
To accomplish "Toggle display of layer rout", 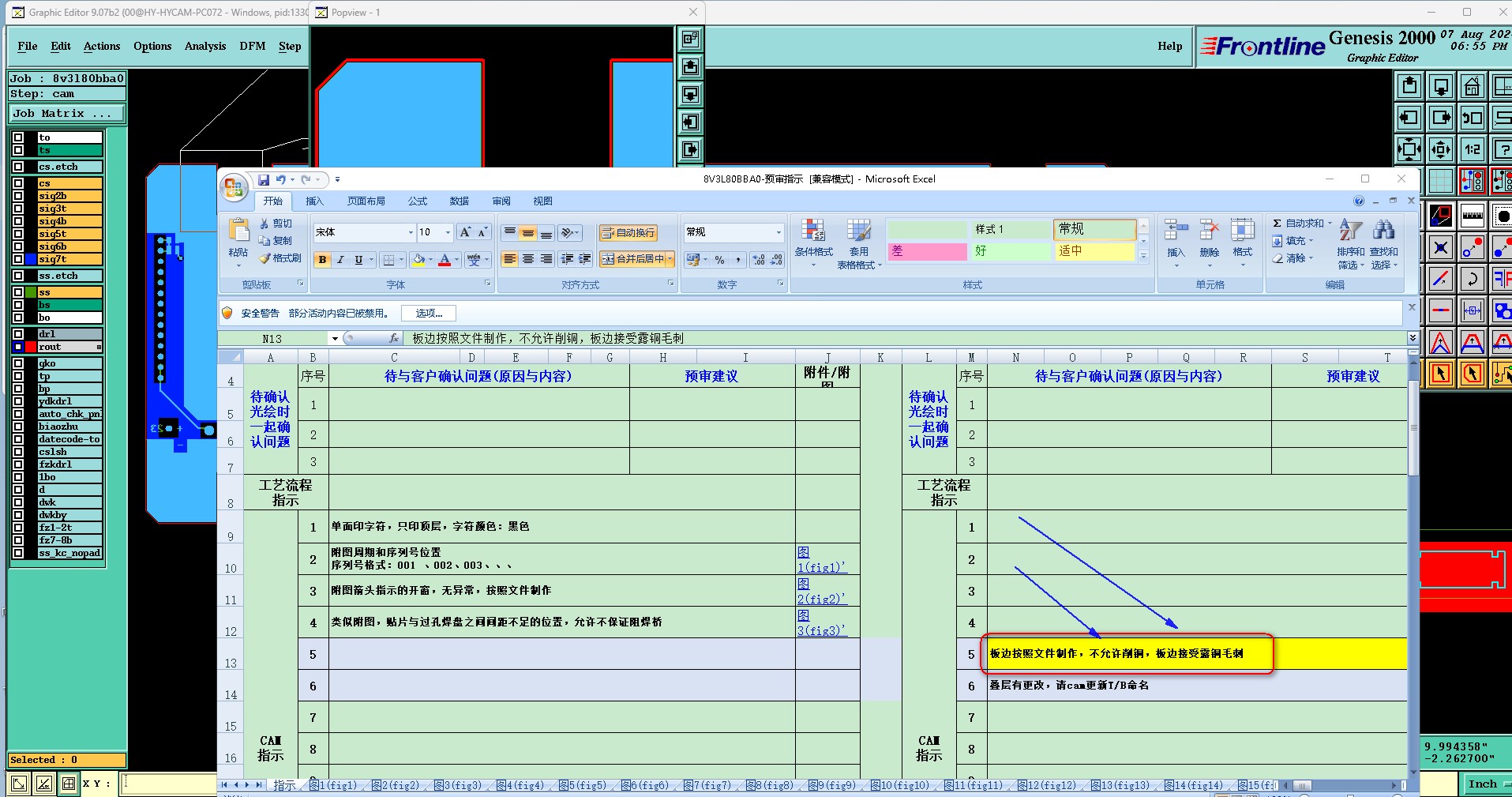I will pos(18,347).
